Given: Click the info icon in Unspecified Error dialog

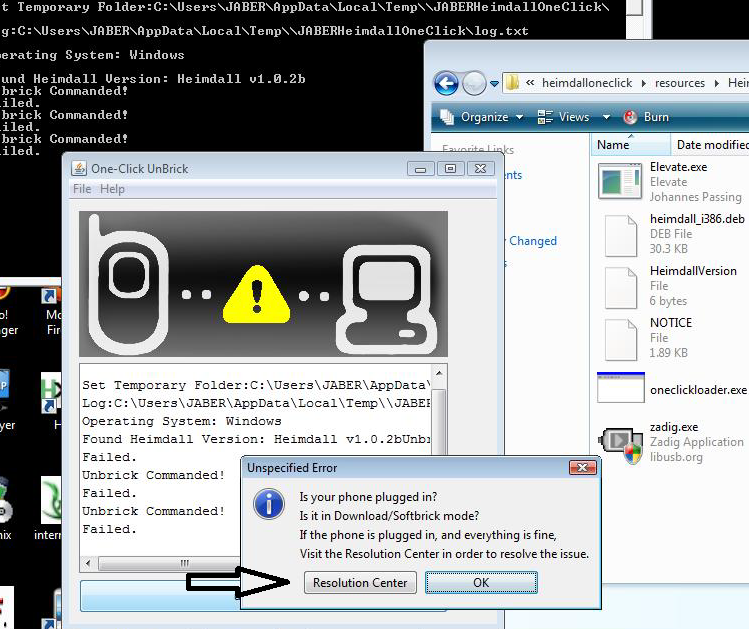Looking at the screenshot, I should point(269,504).
